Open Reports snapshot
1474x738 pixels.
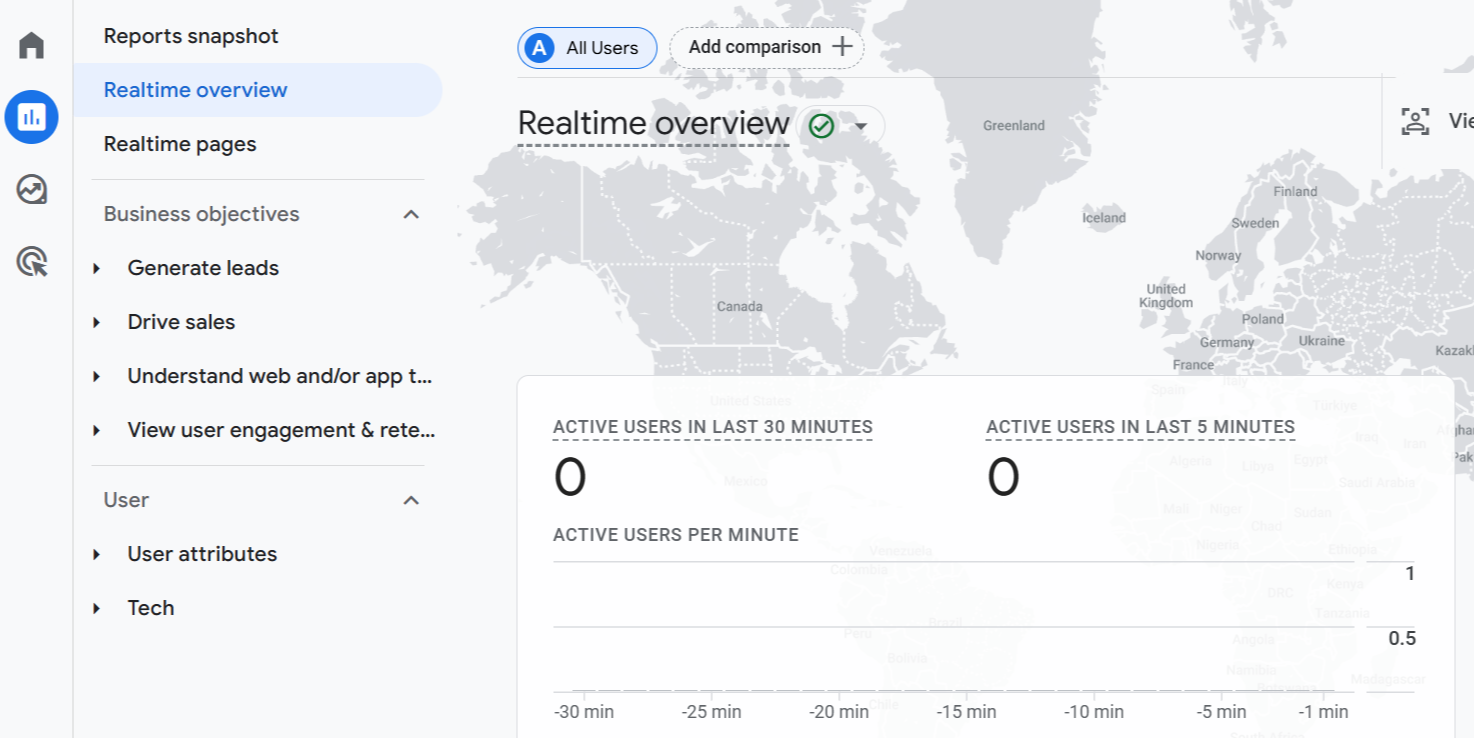click(x=191, y=36)
